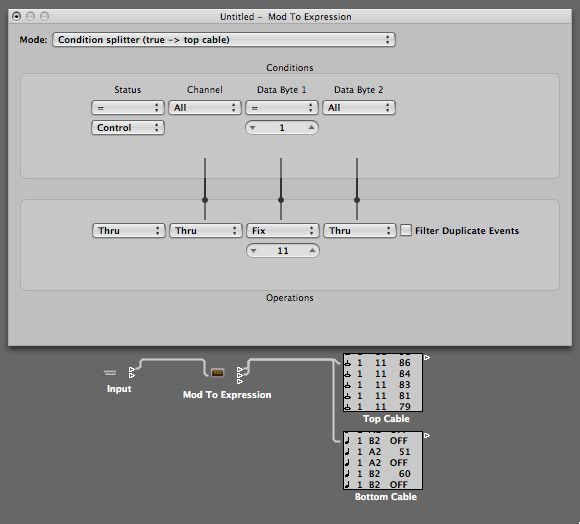Image resolution: width=580 pixels, height=524 pixels.
Task: Decrease the condition value 1 stepper
Action: [x=253, y=128]
